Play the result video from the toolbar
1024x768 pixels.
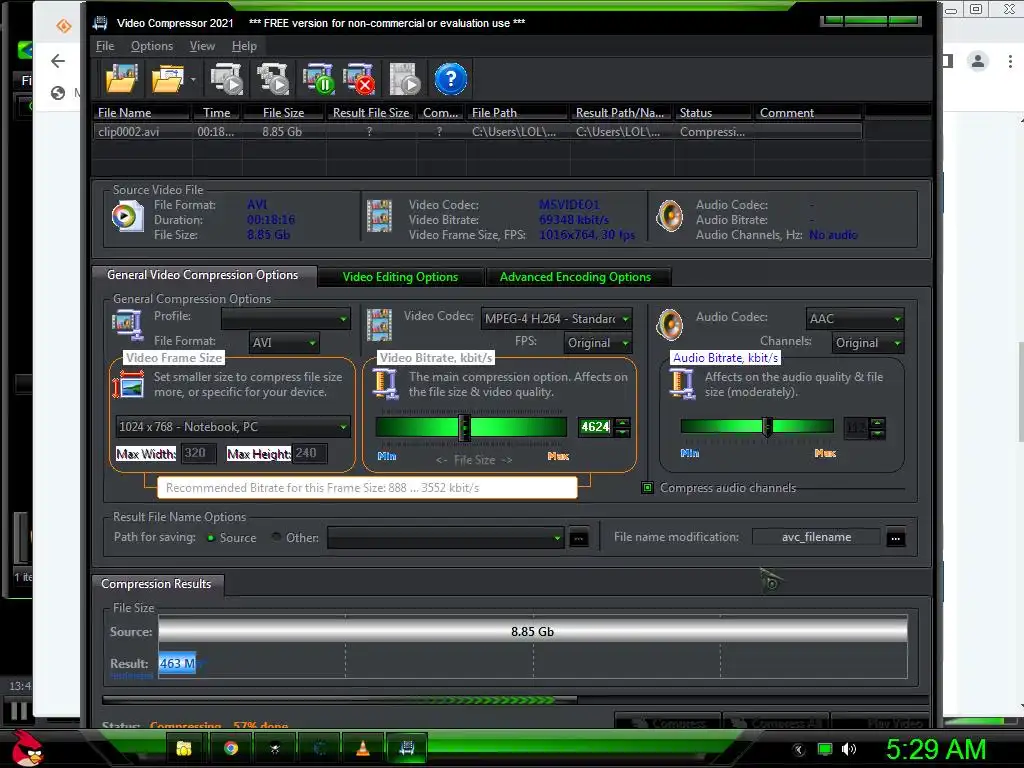(x=405, y=79)
